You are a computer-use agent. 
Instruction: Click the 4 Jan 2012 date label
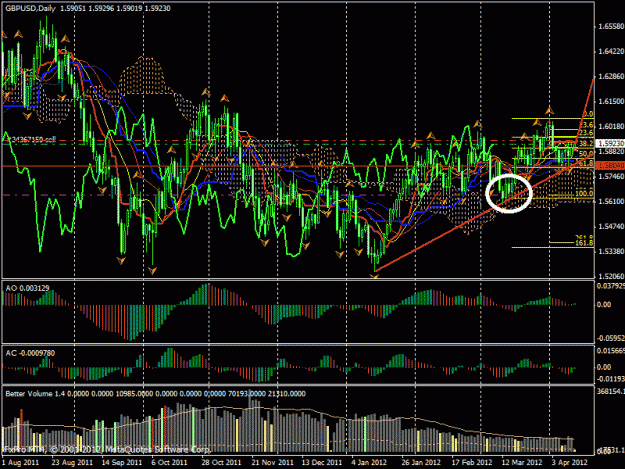click(369, 463)
